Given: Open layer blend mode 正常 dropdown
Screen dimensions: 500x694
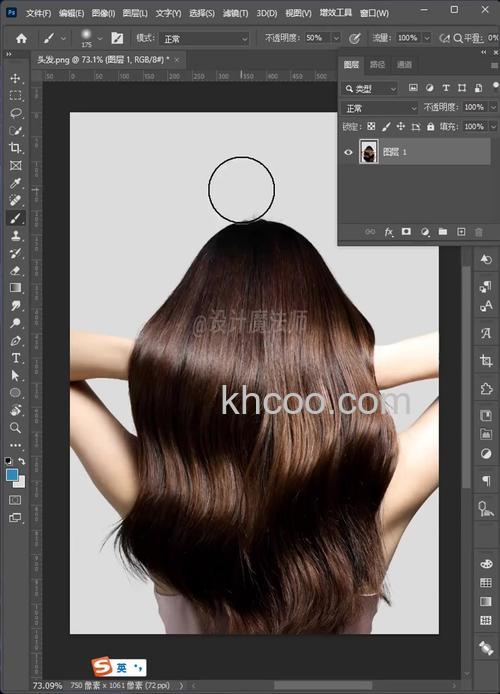Looking at the screenshot, I should (x=380, y=108).
